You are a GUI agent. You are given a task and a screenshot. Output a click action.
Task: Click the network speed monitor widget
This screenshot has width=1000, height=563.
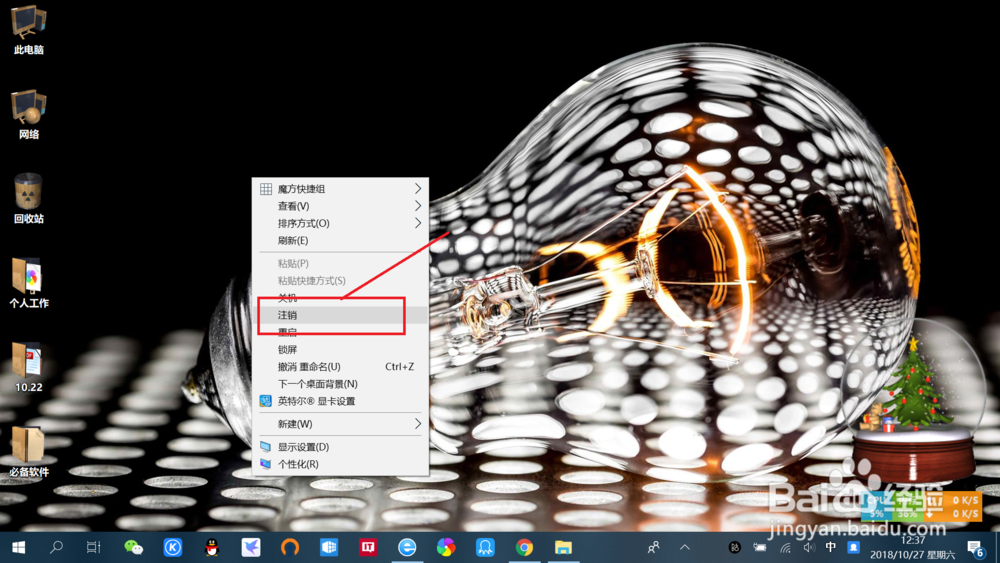tap(922, 506)
